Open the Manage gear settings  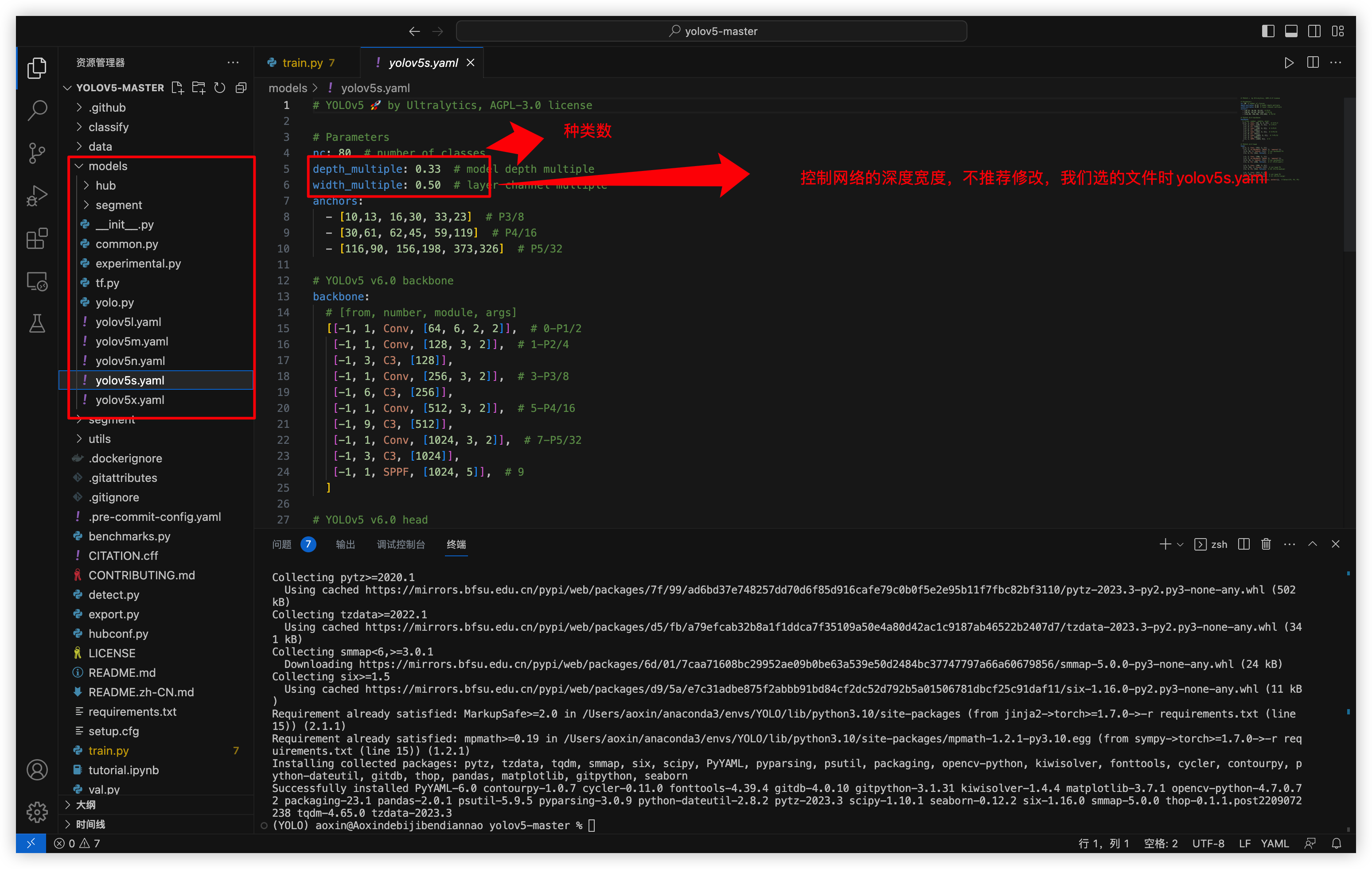(37, 812)
